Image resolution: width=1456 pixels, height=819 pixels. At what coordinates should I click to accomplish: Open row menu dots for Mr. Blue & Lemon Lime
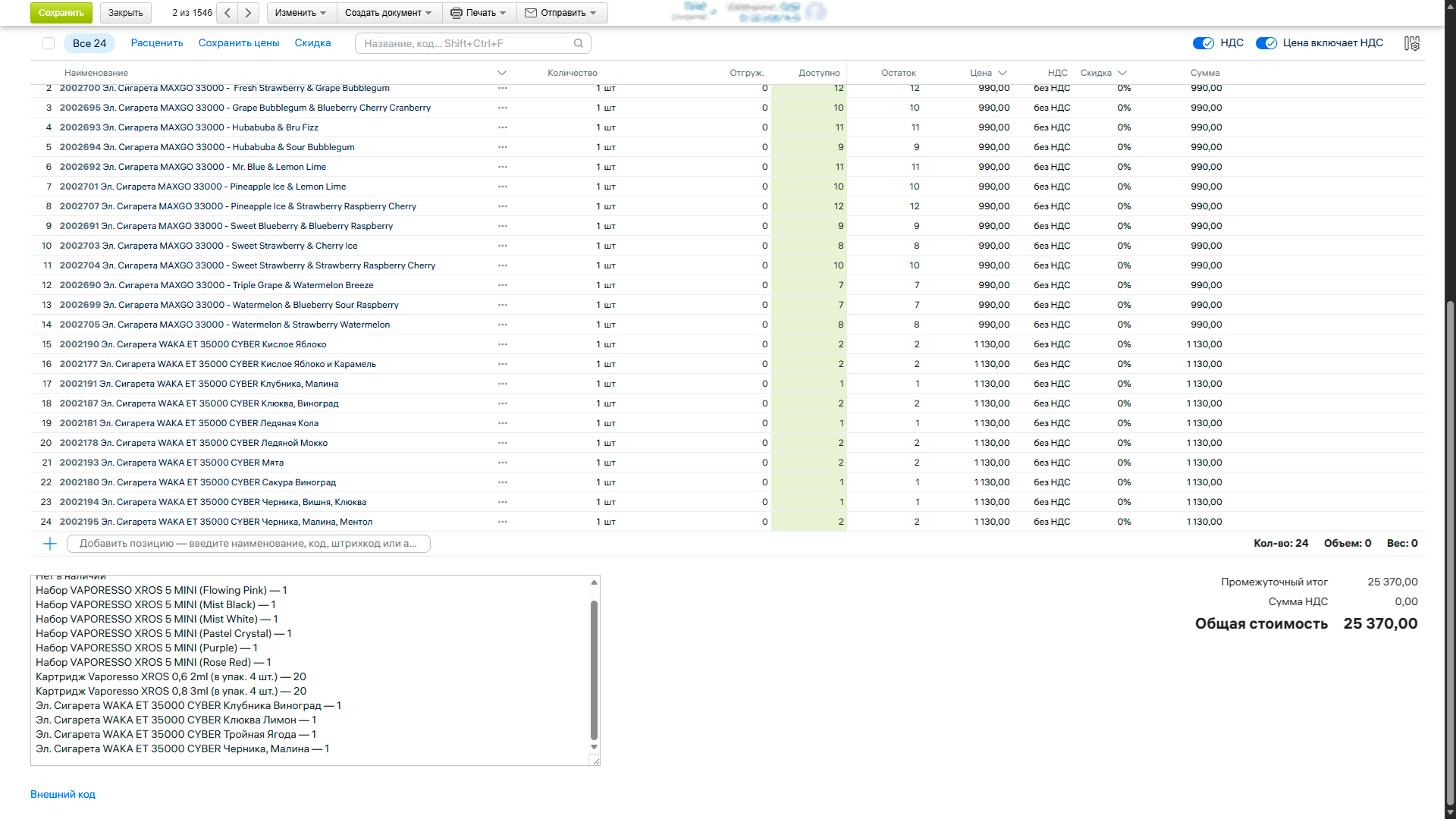[x=503, y=167]
